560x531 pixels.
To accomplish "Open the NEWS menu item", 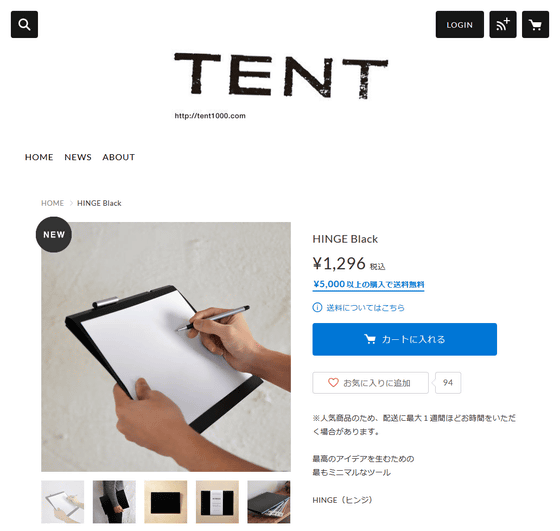I will (78, 157).
